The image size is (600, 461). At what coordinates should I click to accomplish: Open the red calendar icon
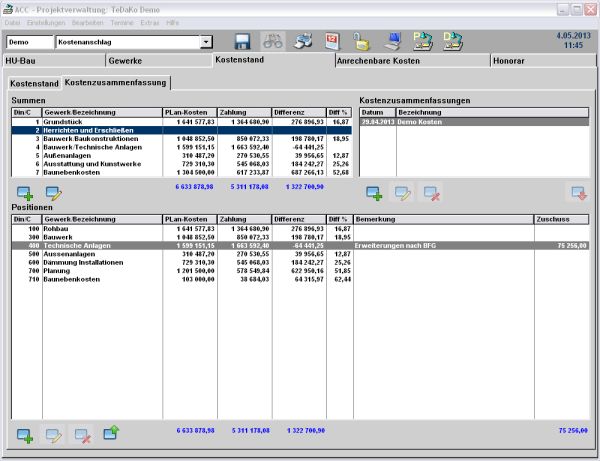333,42
